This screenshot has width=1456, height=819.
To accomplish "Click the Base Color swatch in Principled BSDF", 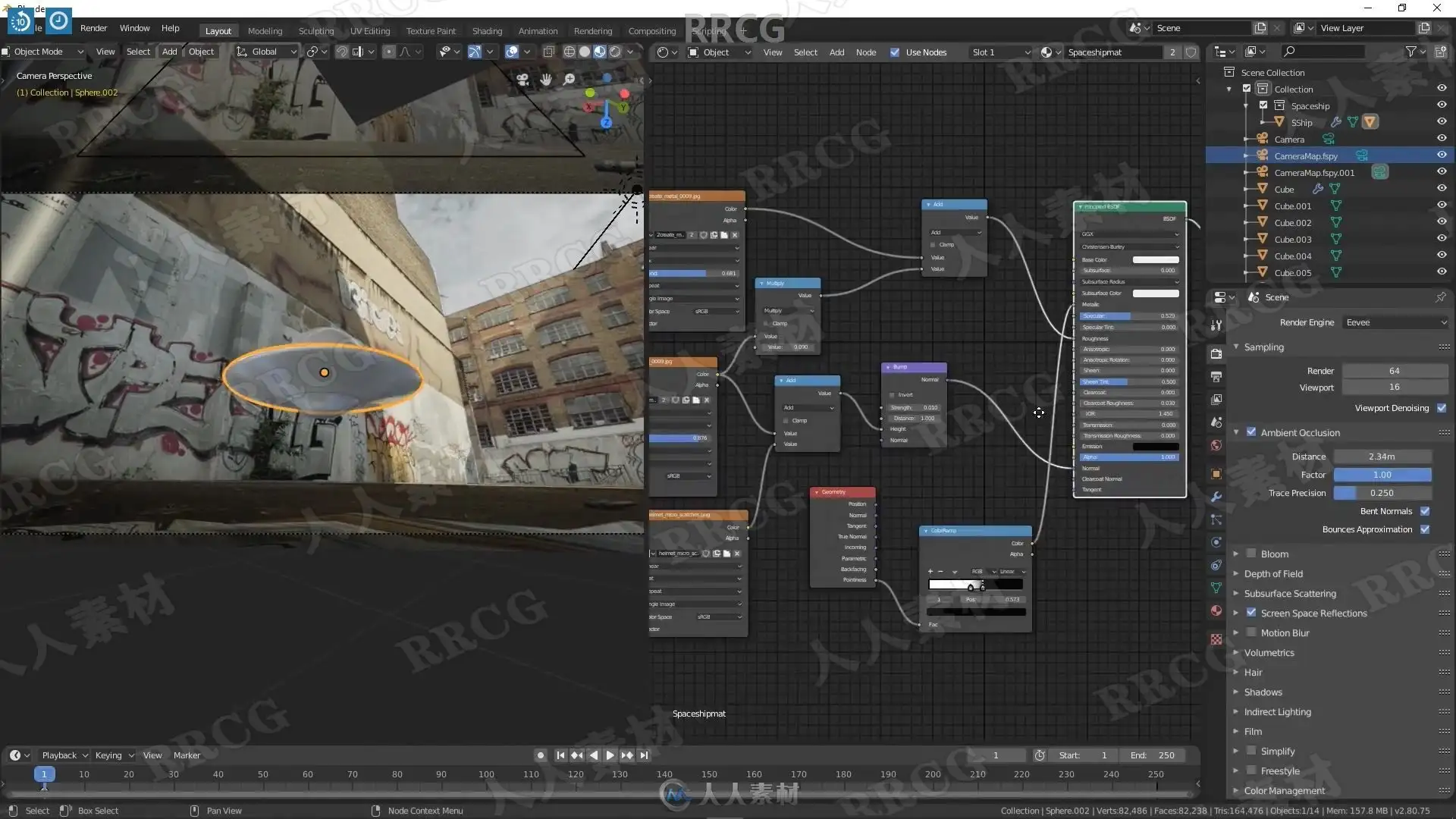I will (x=1155, y=259).
